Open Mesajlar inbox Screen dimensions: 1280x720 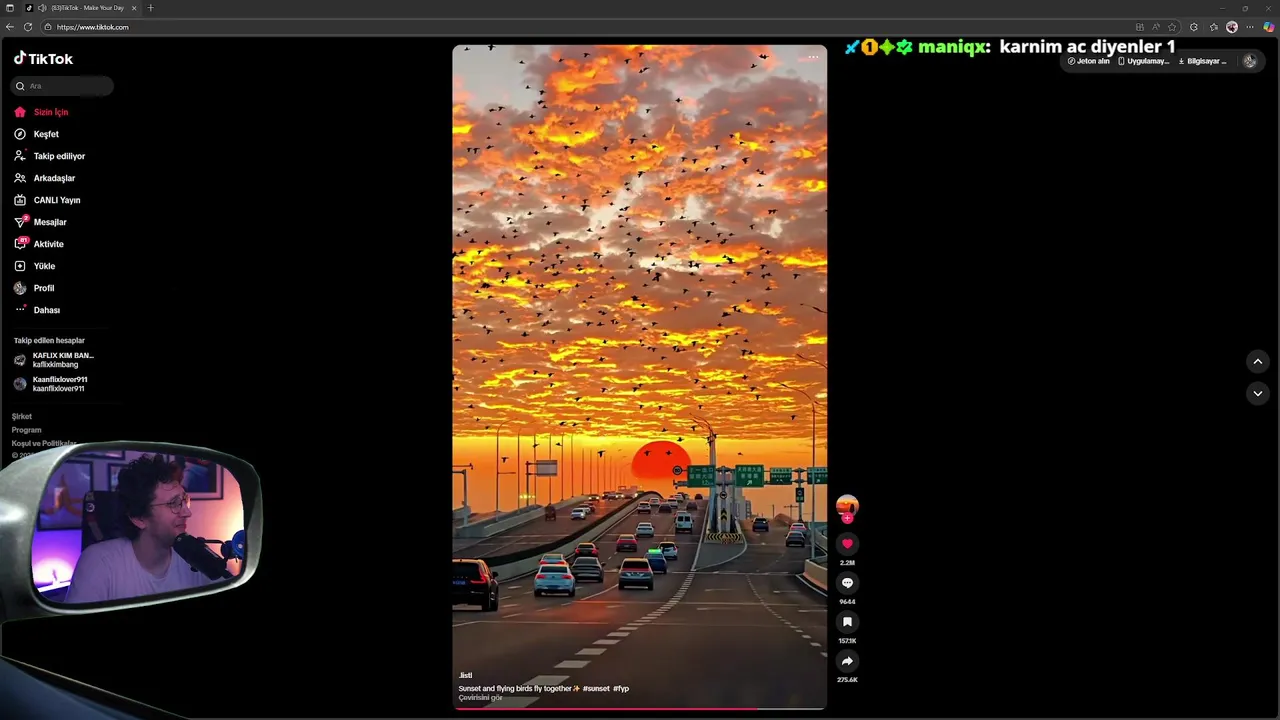(x=40, y=222)
